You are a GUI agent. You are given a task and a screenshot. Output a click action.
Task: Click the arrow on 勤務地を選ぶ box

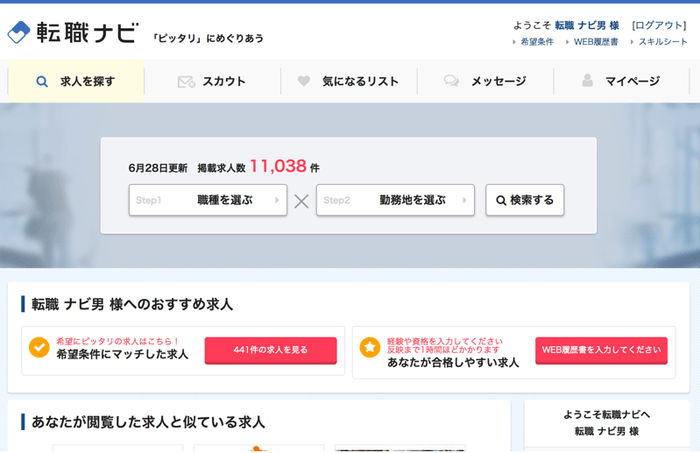[464, 200]
